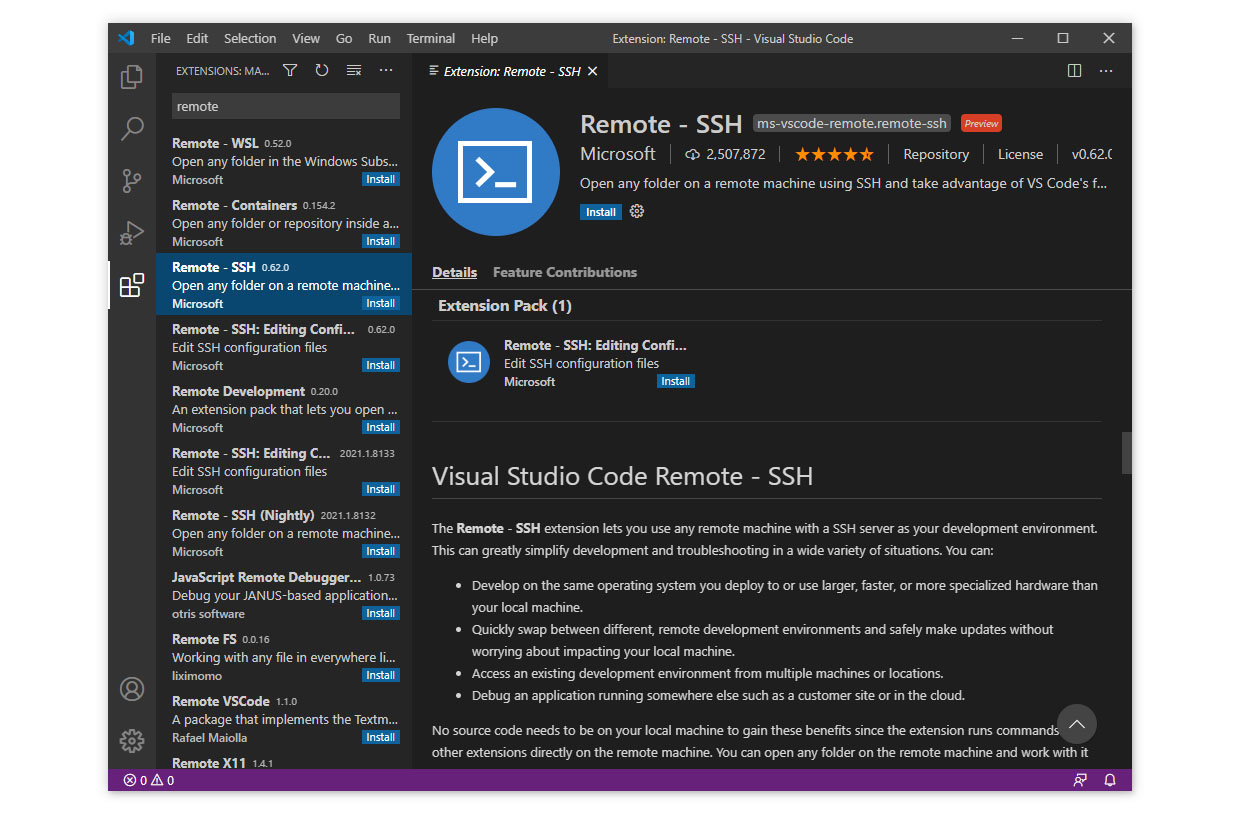
Task: Select Remote Development in the list
Action: (284, 409)
